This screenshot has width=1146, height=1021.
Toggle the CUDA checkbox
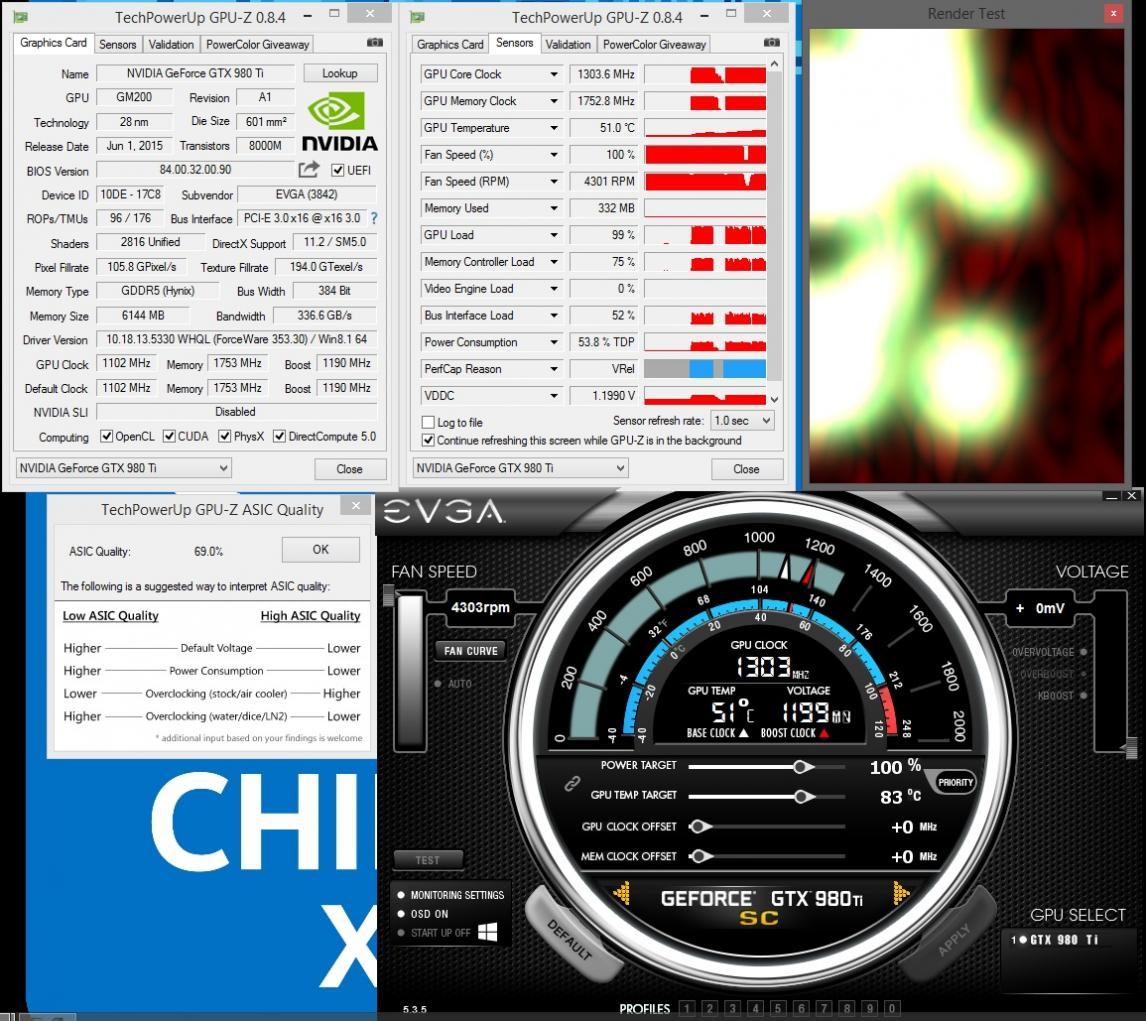[169, 436]
